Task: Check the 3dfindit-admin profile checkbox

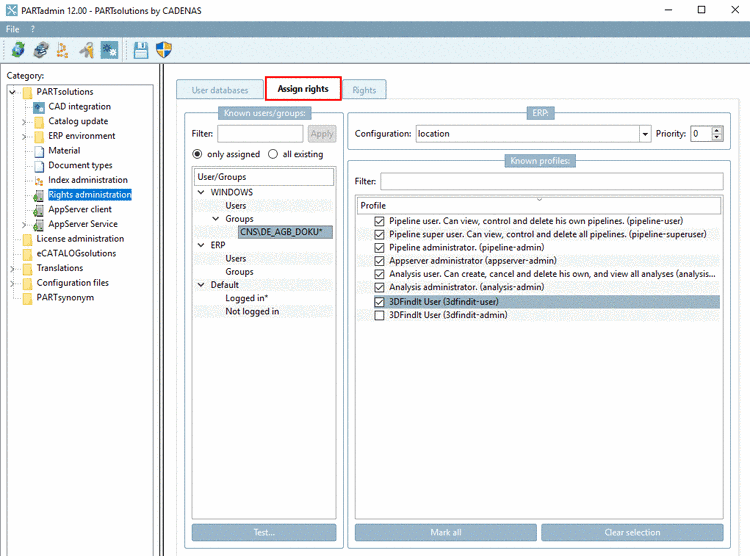Action: (379, 315)
